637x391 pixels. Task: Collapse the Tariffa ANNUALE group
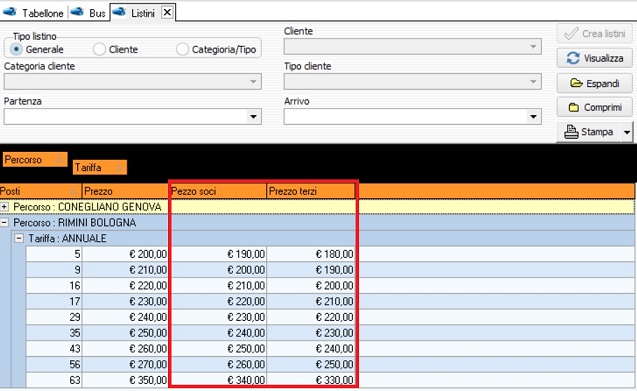[19, 238]
